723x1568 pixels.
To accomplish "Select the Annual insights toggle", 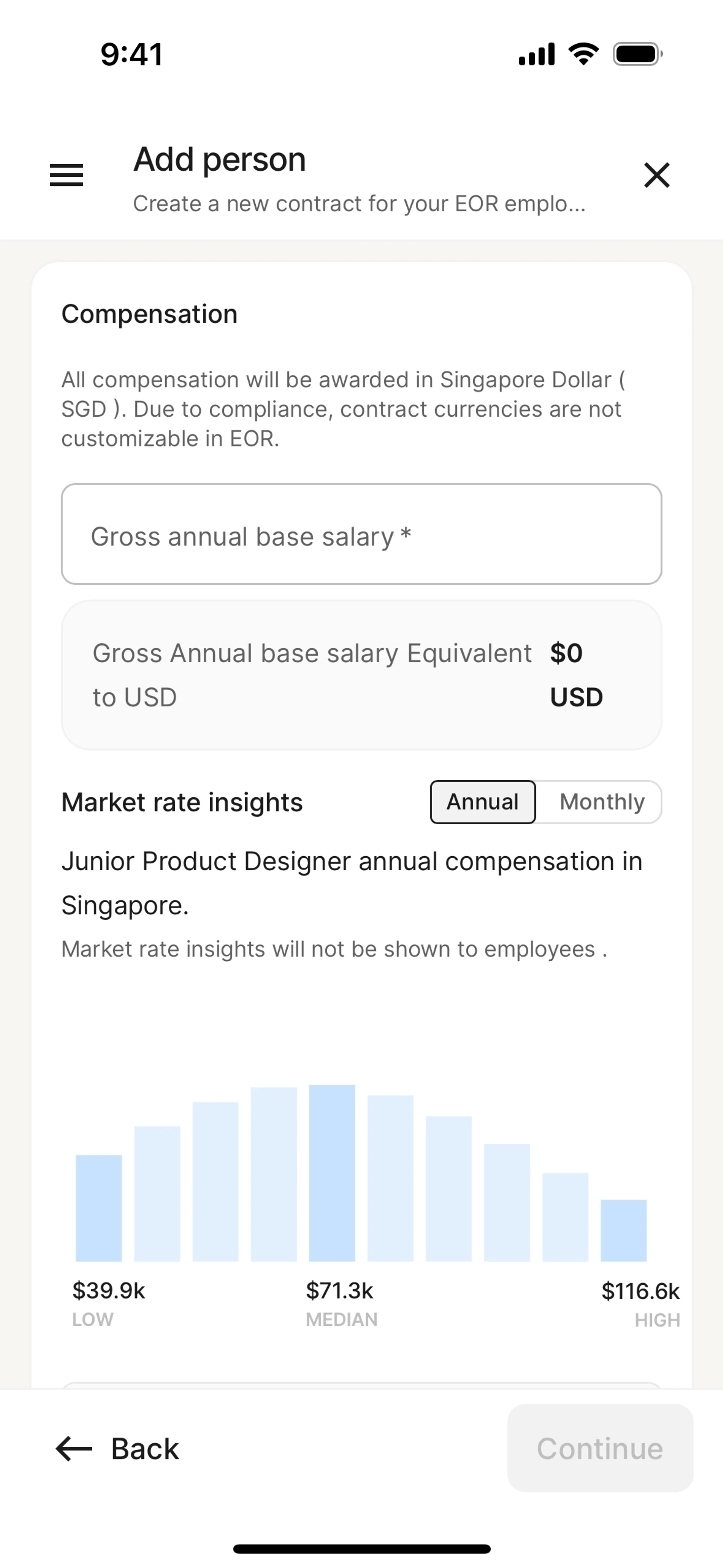I will click(x=483, y=802).
